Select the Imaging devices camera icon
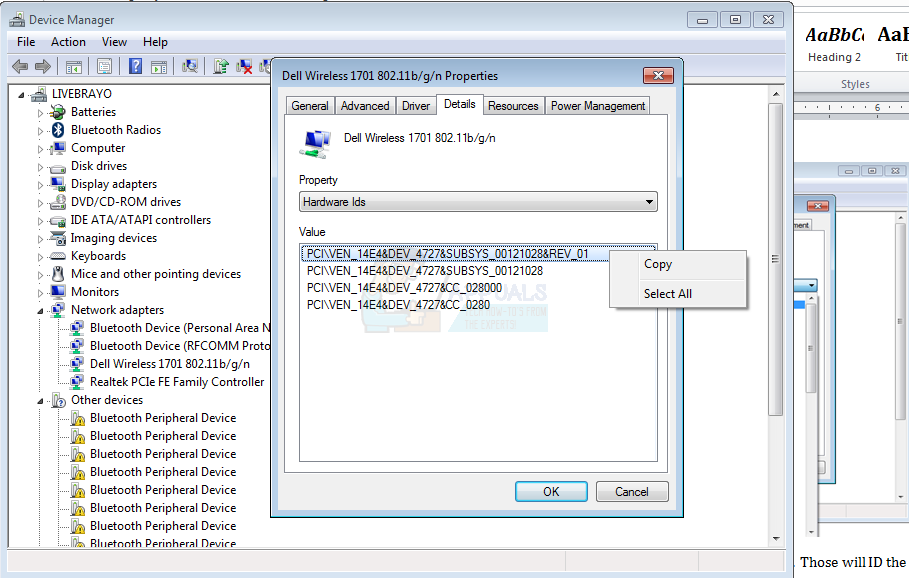 pyautogui.click(x=57, y=238)
